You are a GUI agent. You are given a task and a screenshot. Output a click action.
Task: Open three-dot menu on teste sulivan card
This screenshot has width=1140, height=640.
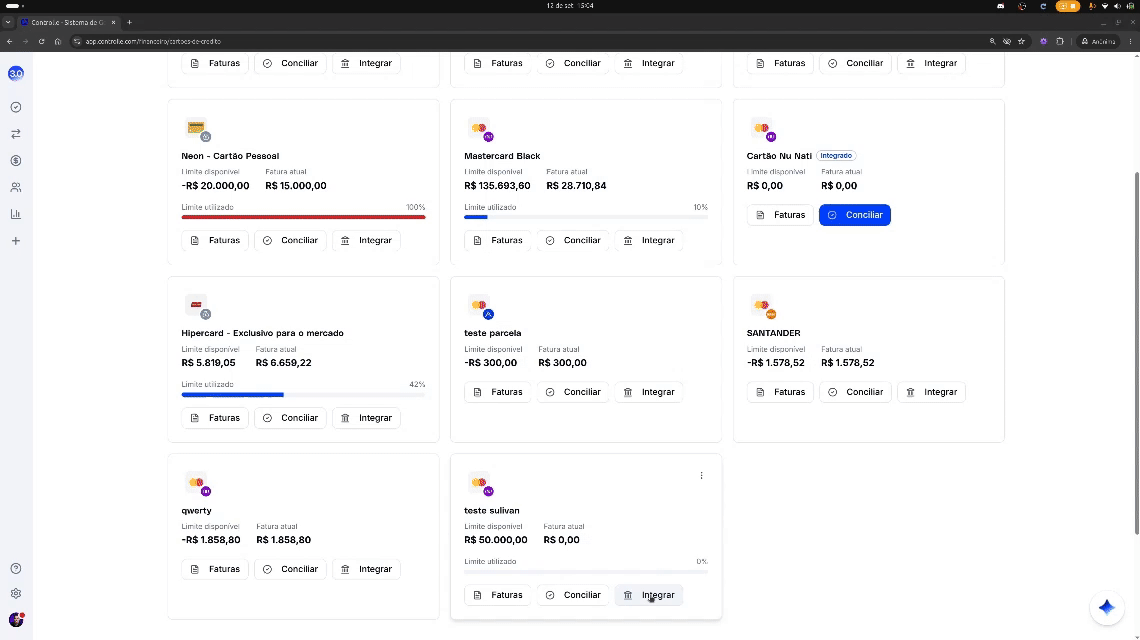pos(702,476)
